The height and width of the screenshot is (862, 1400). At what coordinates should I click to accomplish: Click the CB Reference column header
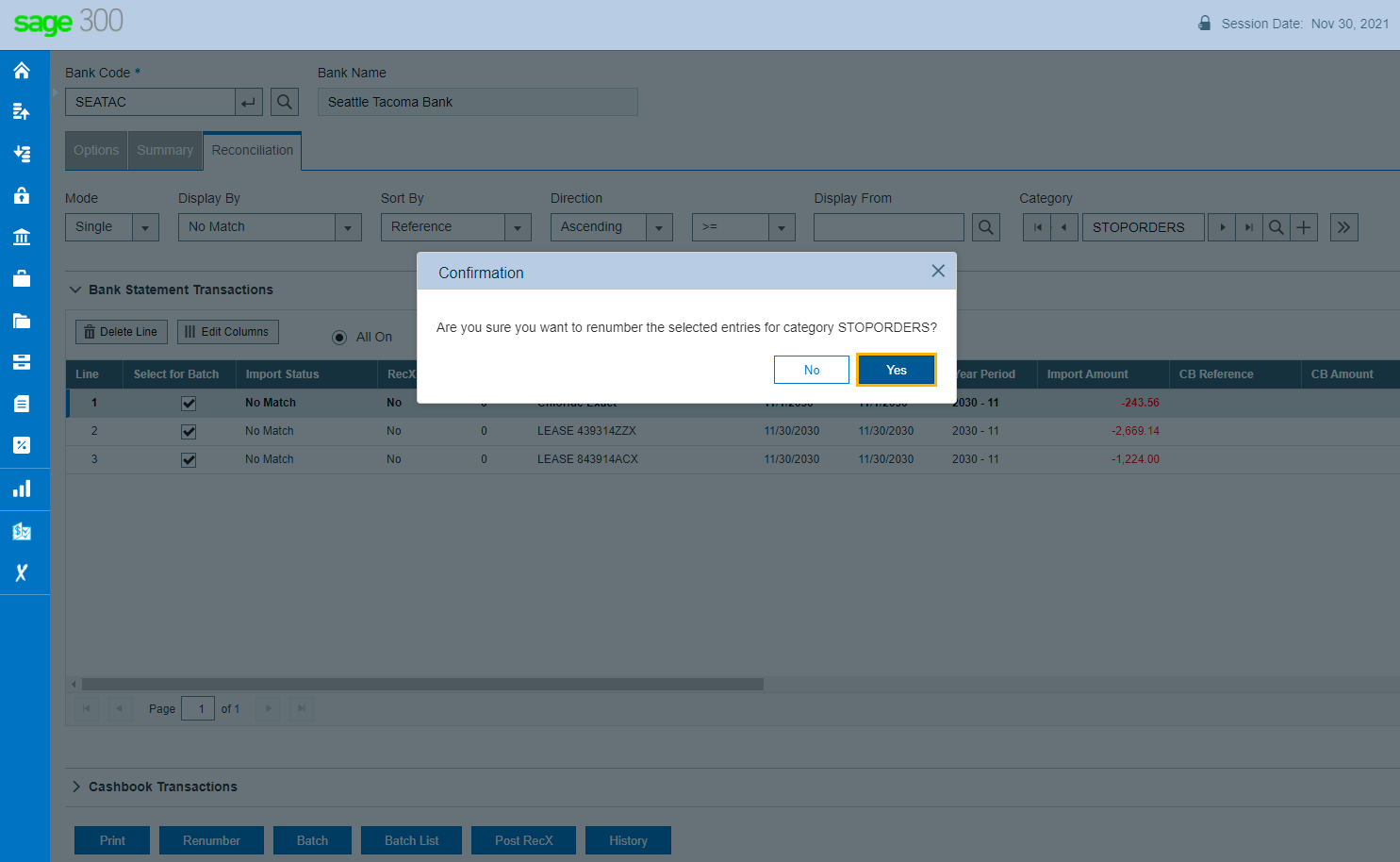click(x=1234, y=374)
